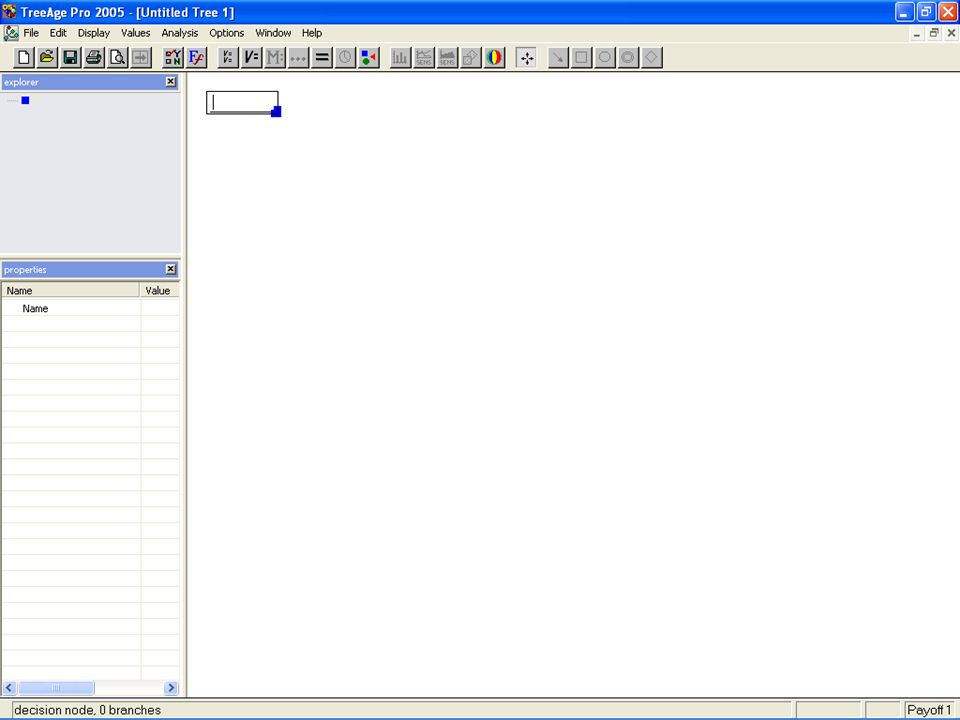
Task: Click the properties horizontal scrollbar thumb
Action: click(56, 688)
